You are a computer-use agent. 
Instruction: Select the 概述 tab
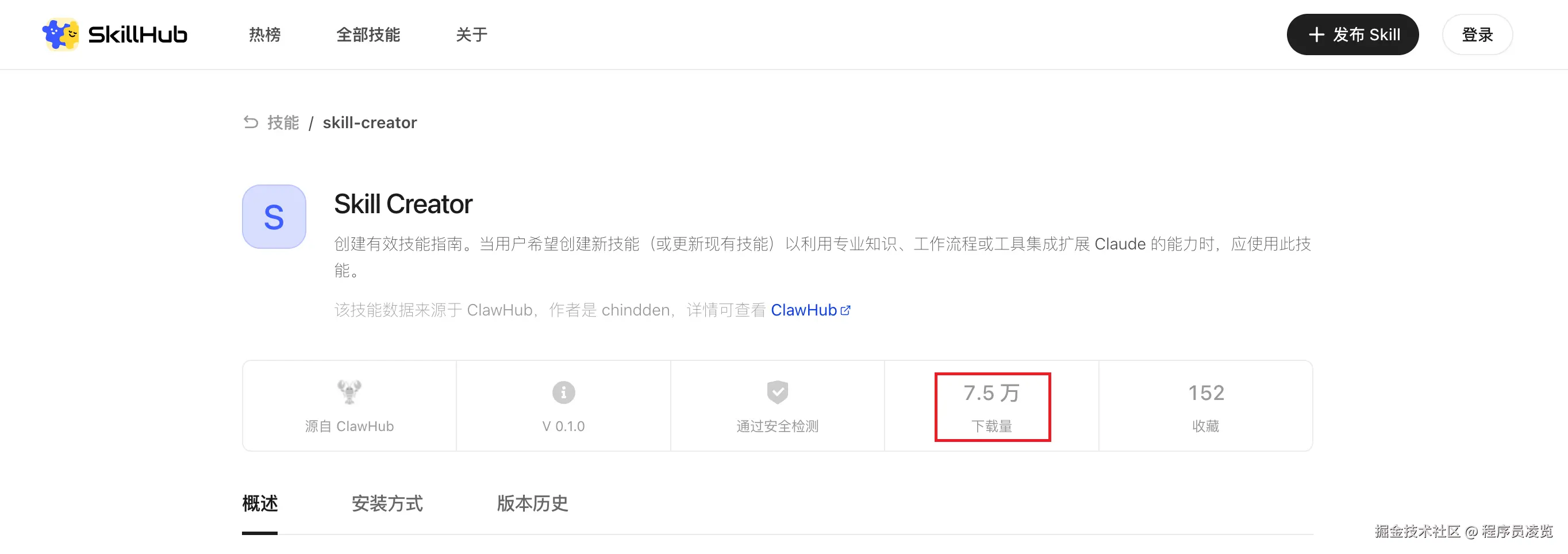260,504
